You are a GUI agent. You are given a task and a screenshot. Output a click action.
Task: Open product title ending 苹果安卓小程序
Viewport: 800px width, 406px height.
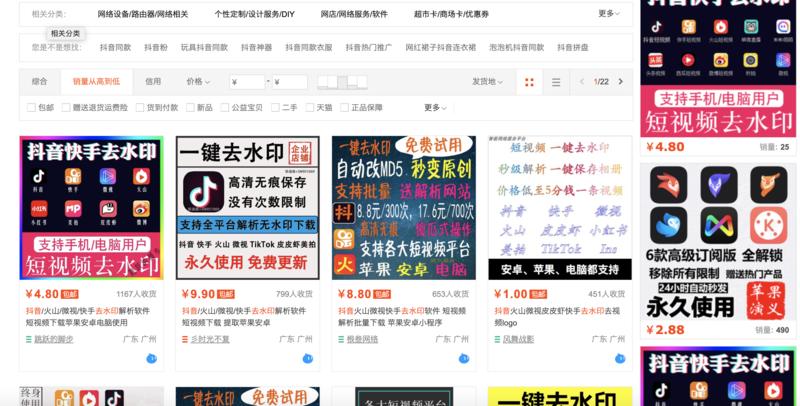click(x=402, y=316)
